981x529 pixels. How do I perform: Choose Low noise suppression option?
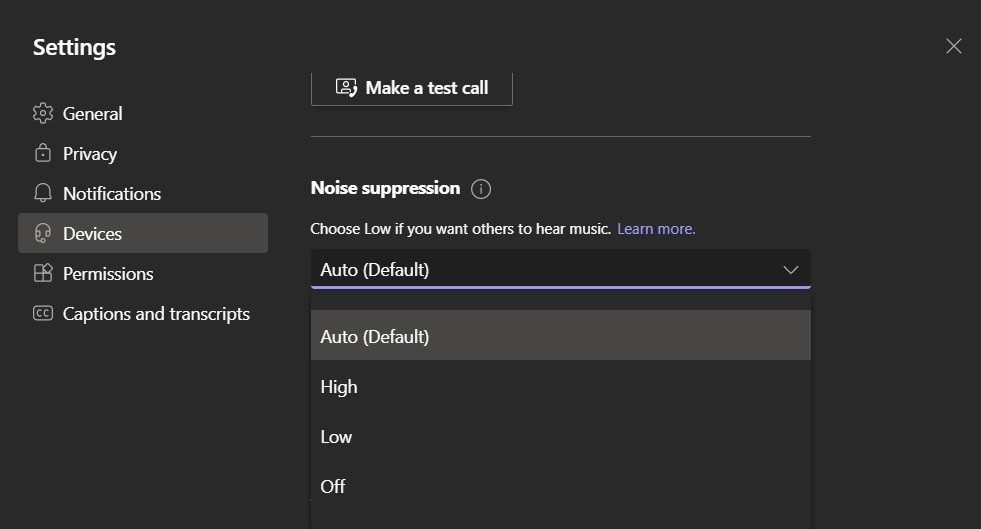pyautogui.click(x=561, y=436)
